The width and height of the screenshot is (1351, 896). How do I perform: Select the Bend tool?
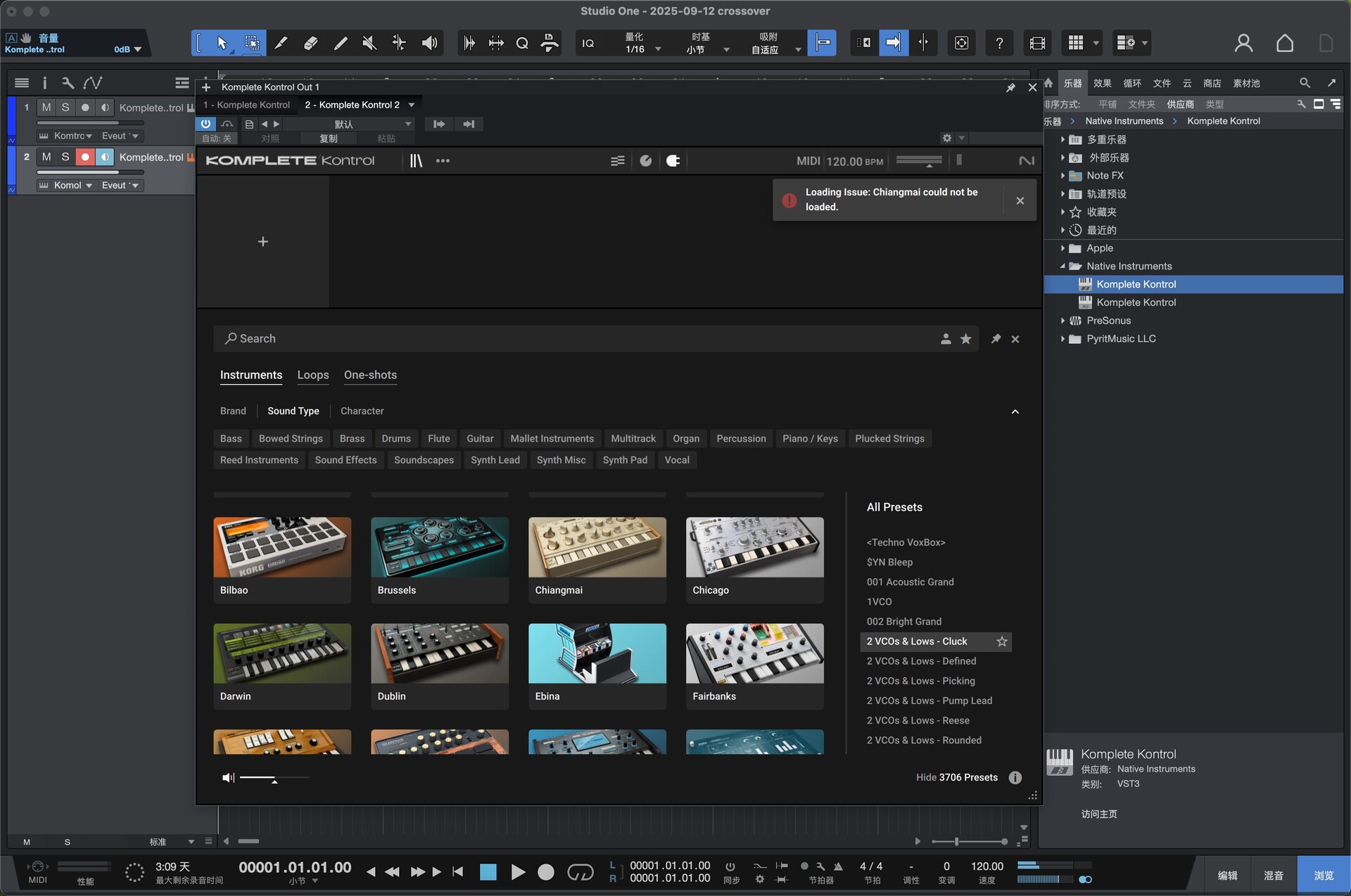pyautogui.click(x=399, y=43)
